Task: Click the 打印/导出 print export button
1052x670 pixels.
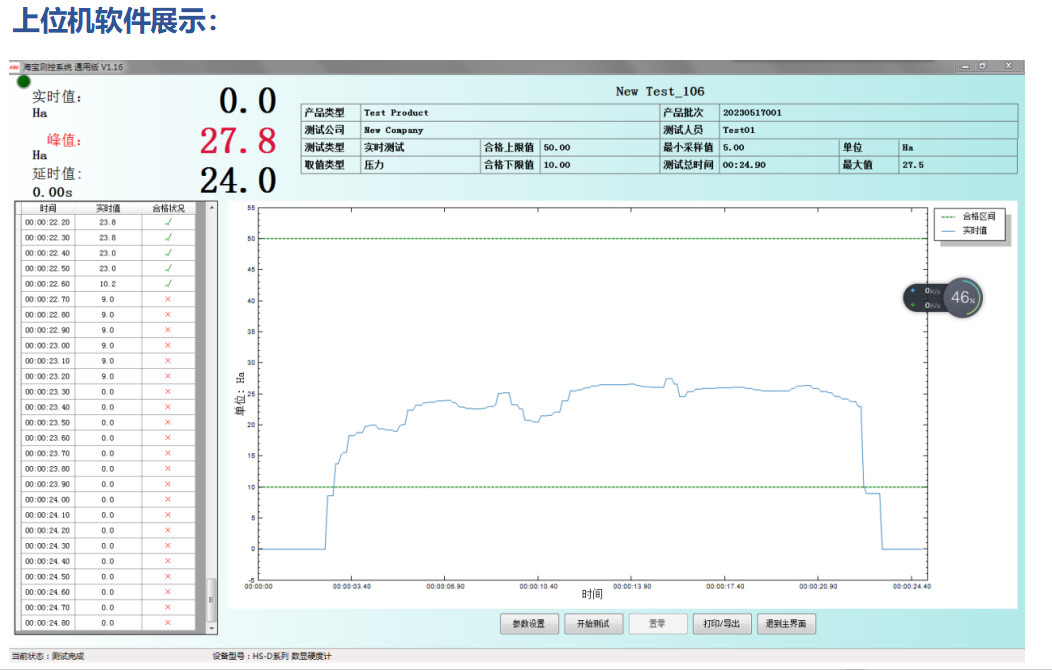Action: 721,623
